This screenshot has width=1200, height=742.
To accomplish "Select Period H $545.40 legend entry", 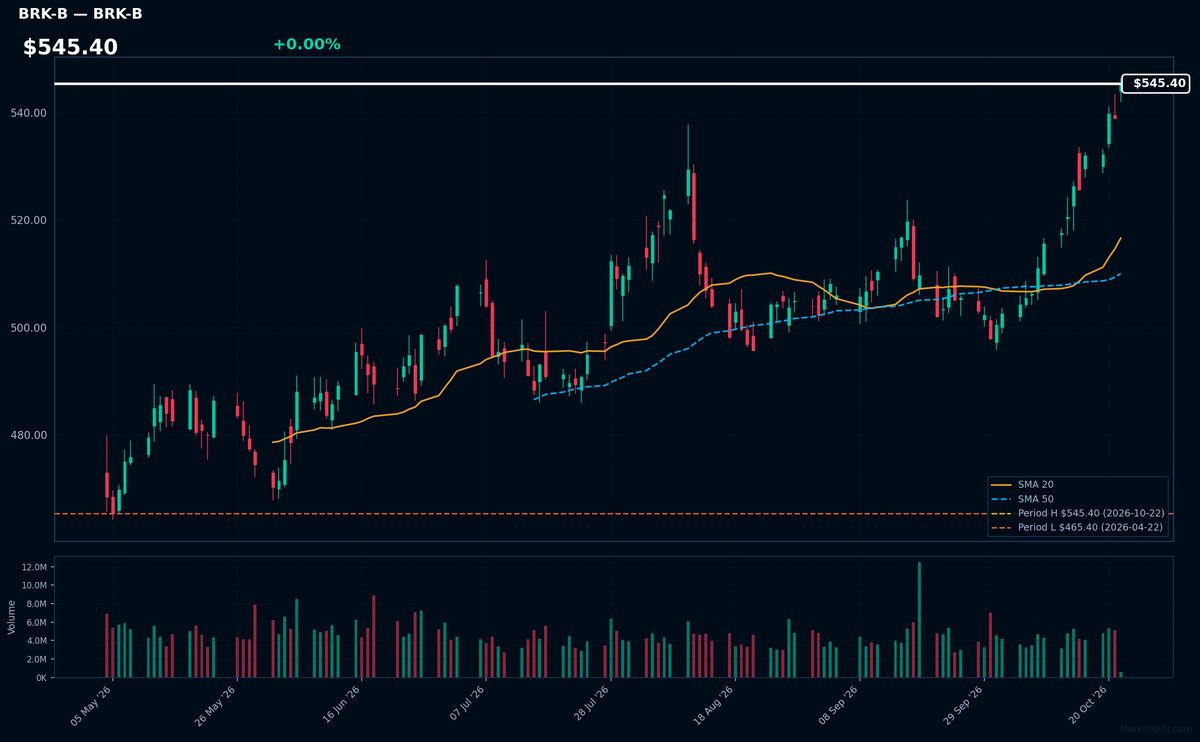I will point(1079,513).
